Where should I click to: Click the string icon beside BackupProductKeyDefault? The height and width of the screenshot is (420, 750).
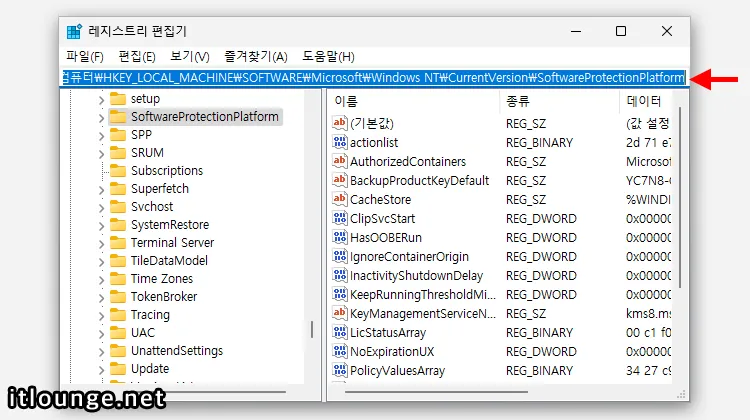coord(340,180)
